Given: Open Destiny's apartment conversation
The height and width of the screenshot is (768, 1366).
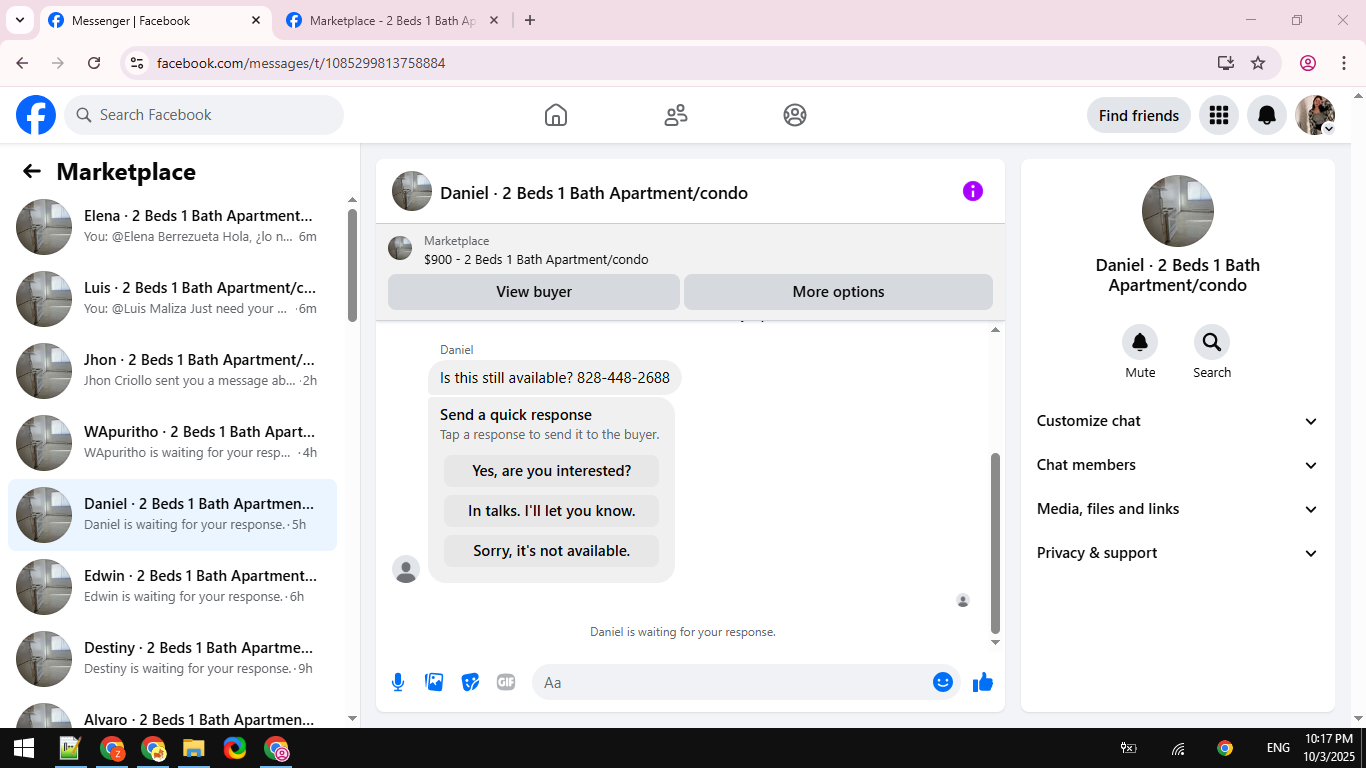Looking at the screenshot, I should (172, 659).
